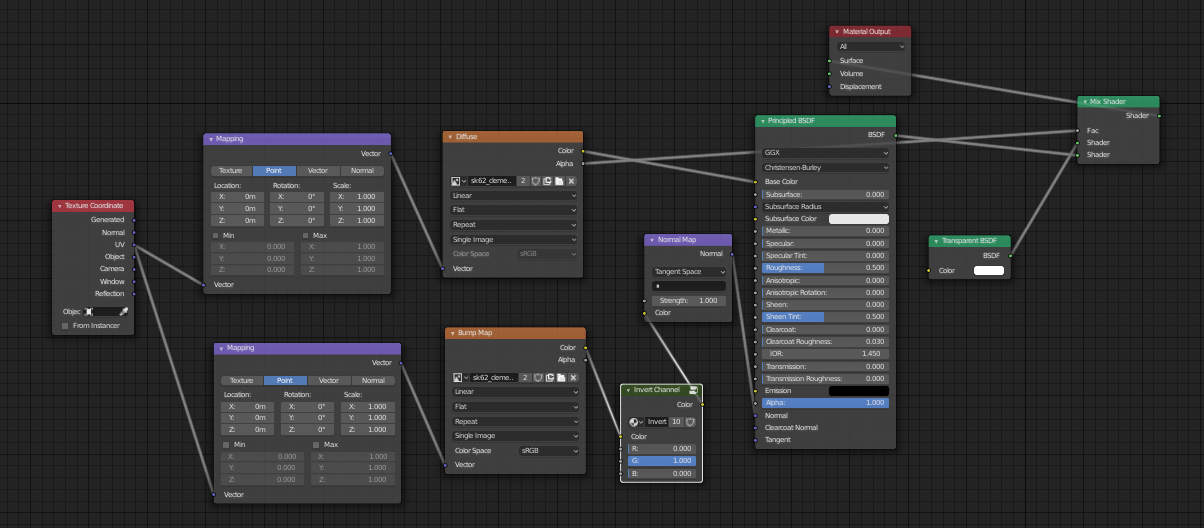Click new image copy icon in Bump Map node
This screenshot has width=1204, height=528.
(x=550, y=378)
